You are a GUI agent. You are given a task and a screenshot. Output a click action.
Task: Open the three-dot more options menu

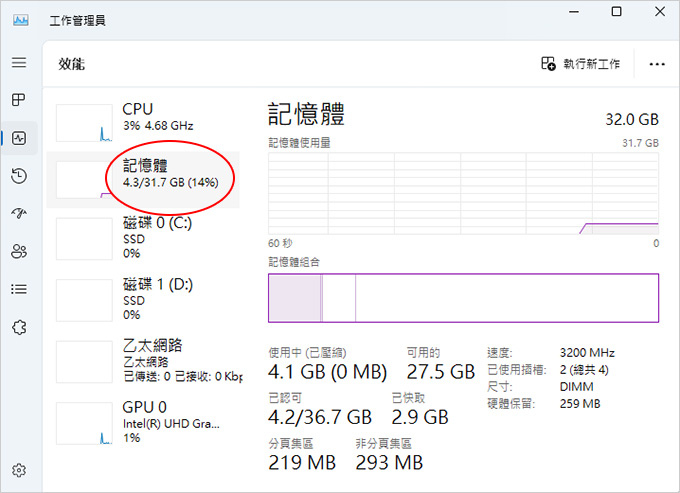click(x=657, y=64)
